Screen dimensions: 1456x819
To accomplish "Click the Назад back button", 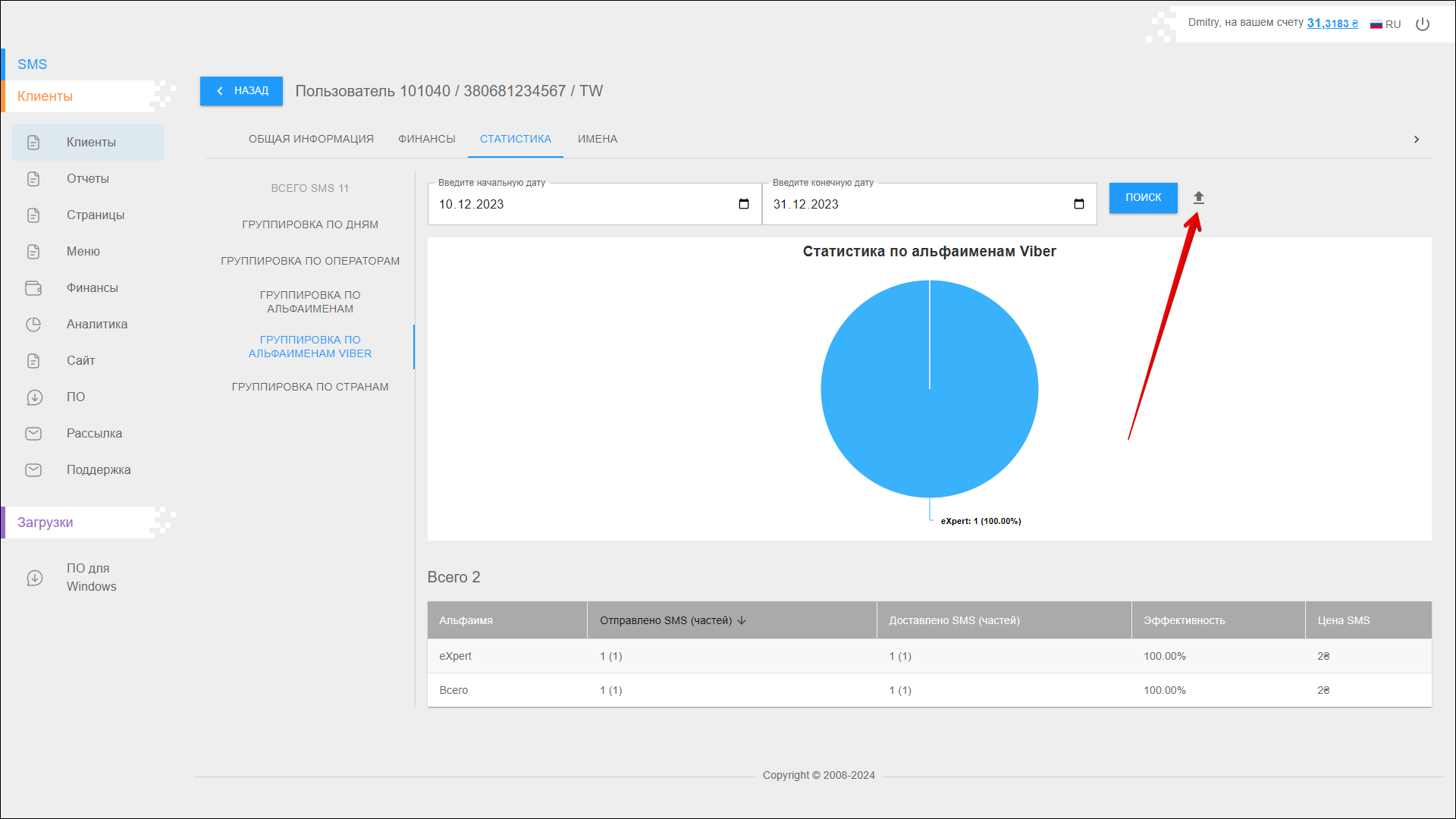I will pos(241,91).
